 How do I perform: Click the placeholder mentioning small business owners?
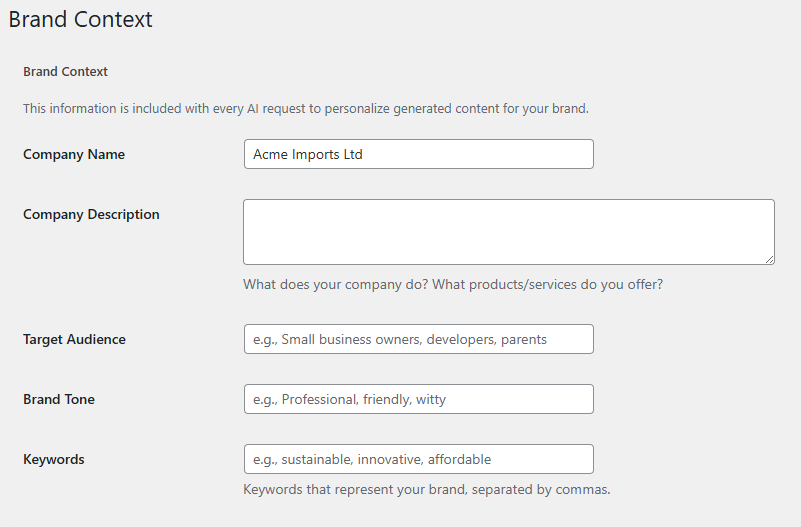click(x=400, y=340)
